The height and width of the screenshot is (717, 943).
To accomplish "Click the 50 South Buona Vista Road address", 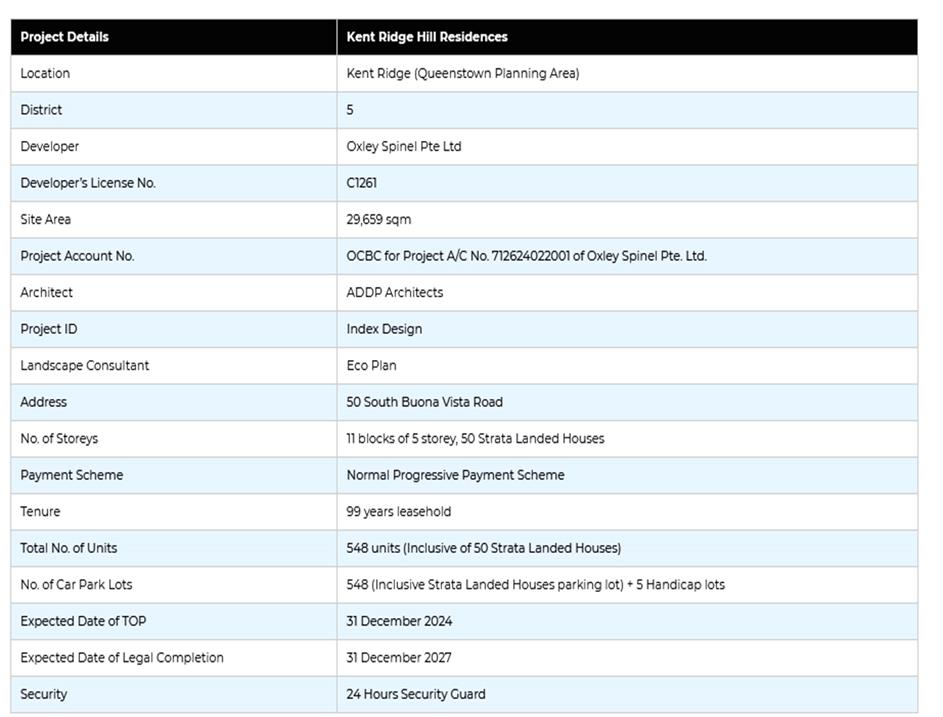I will 425,402.
